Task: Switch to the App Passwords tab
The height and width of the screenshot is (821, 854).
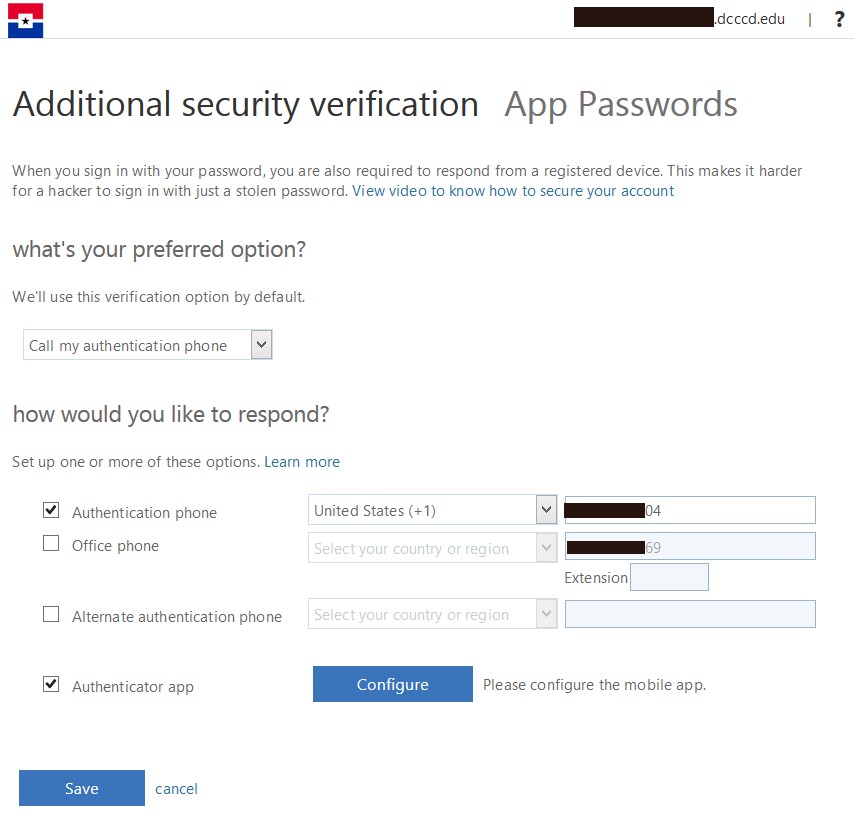Action: (x=620, y=104)
